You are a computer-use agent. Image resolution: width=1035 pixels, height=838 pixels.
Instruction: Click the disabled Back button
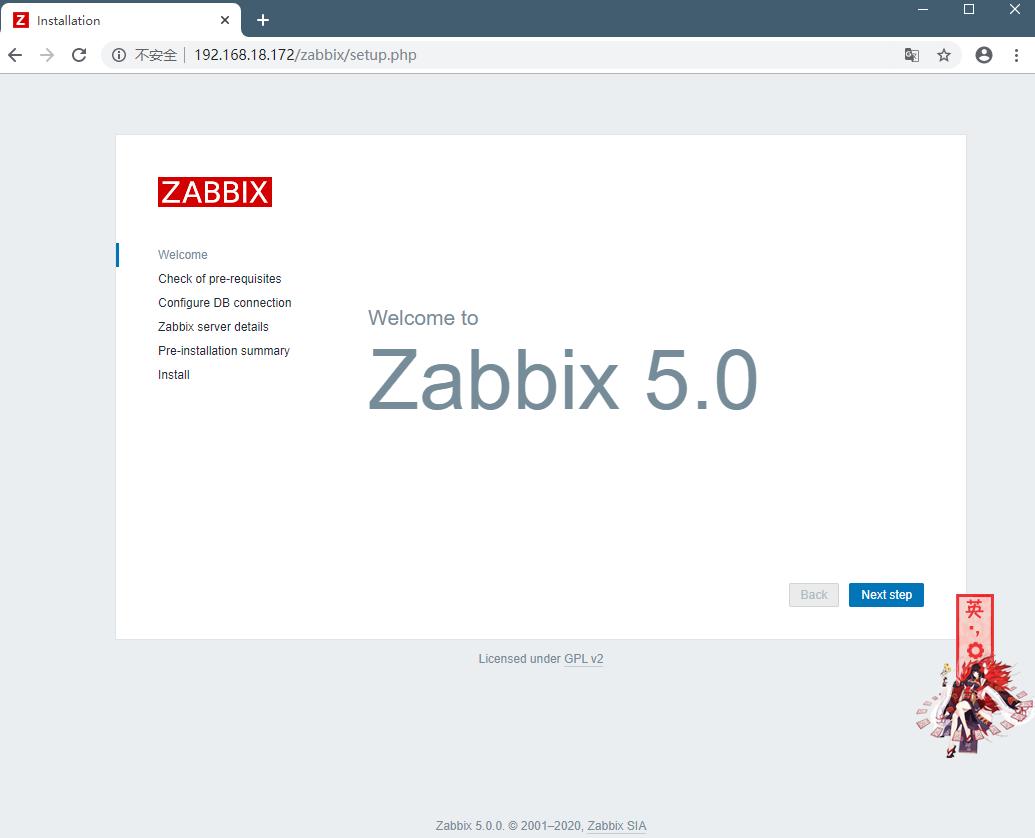813,594
